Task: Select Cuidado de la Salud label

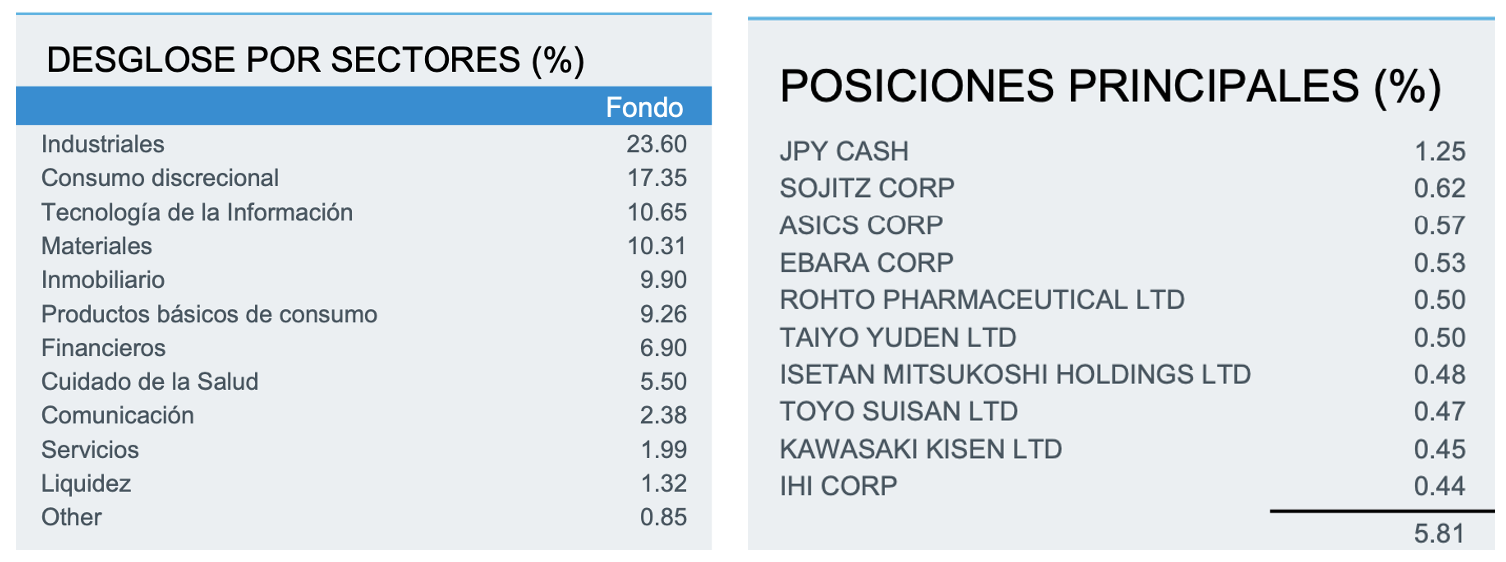Action: [150, 382]
